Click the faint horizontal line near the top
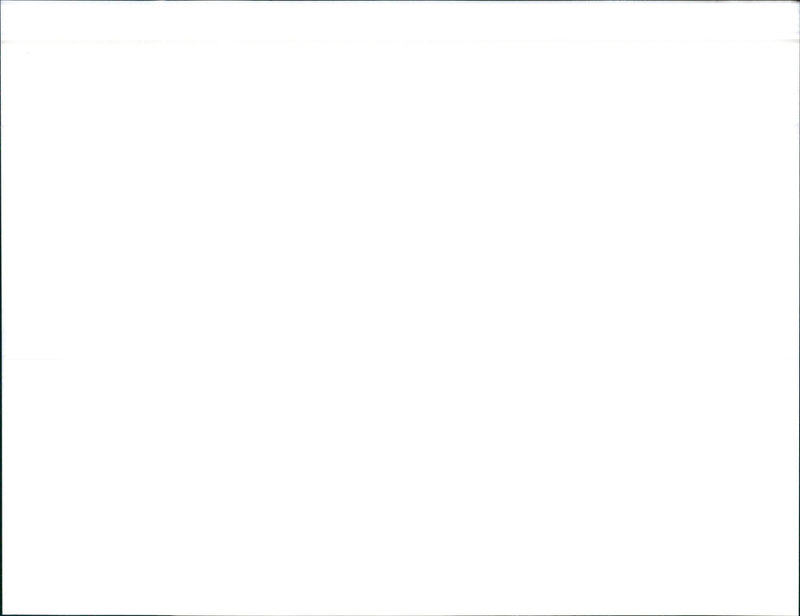 400,41
